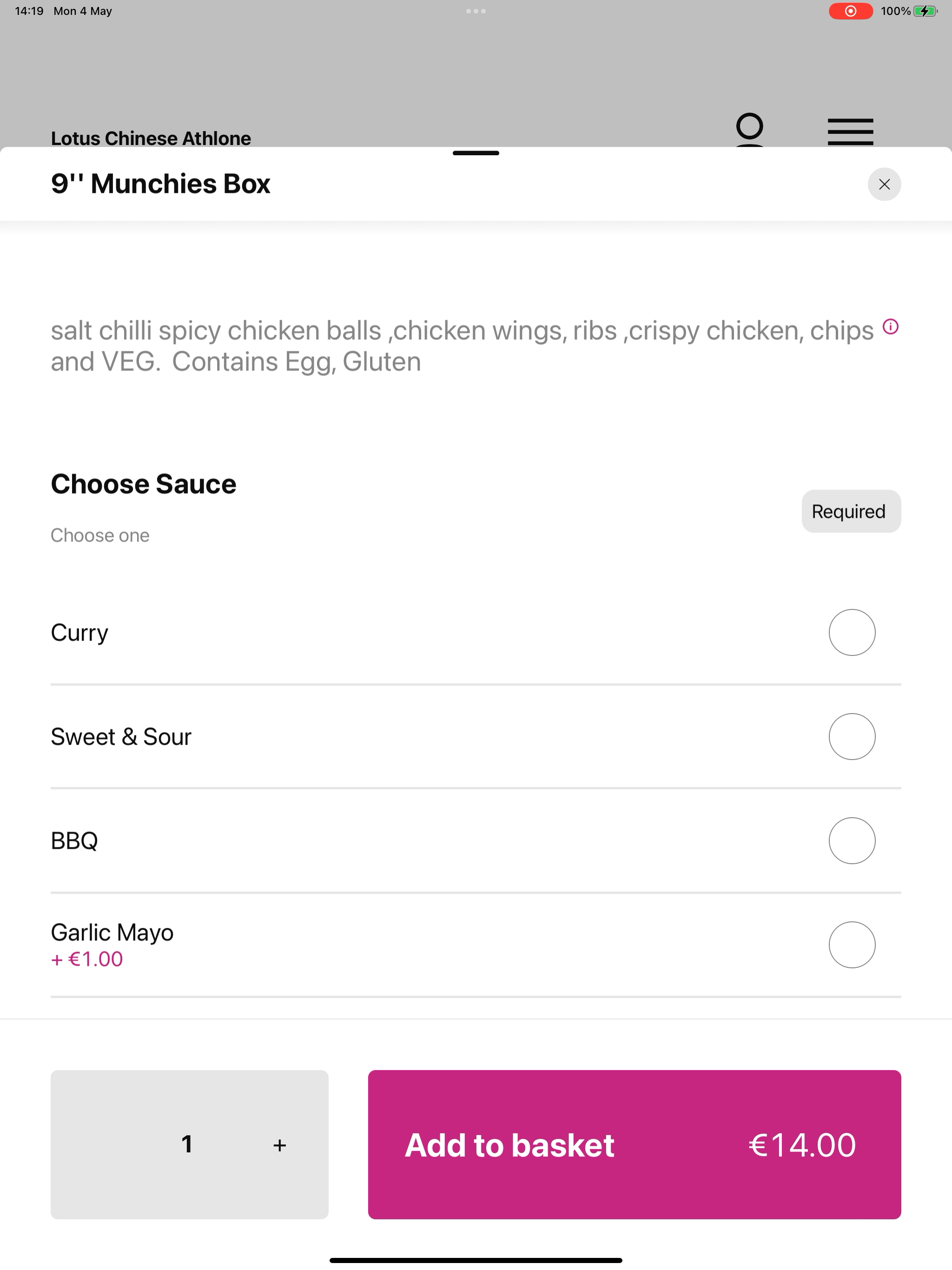
Task: Close the 9'' Munchies Box sheet
Action: point(884,184)
